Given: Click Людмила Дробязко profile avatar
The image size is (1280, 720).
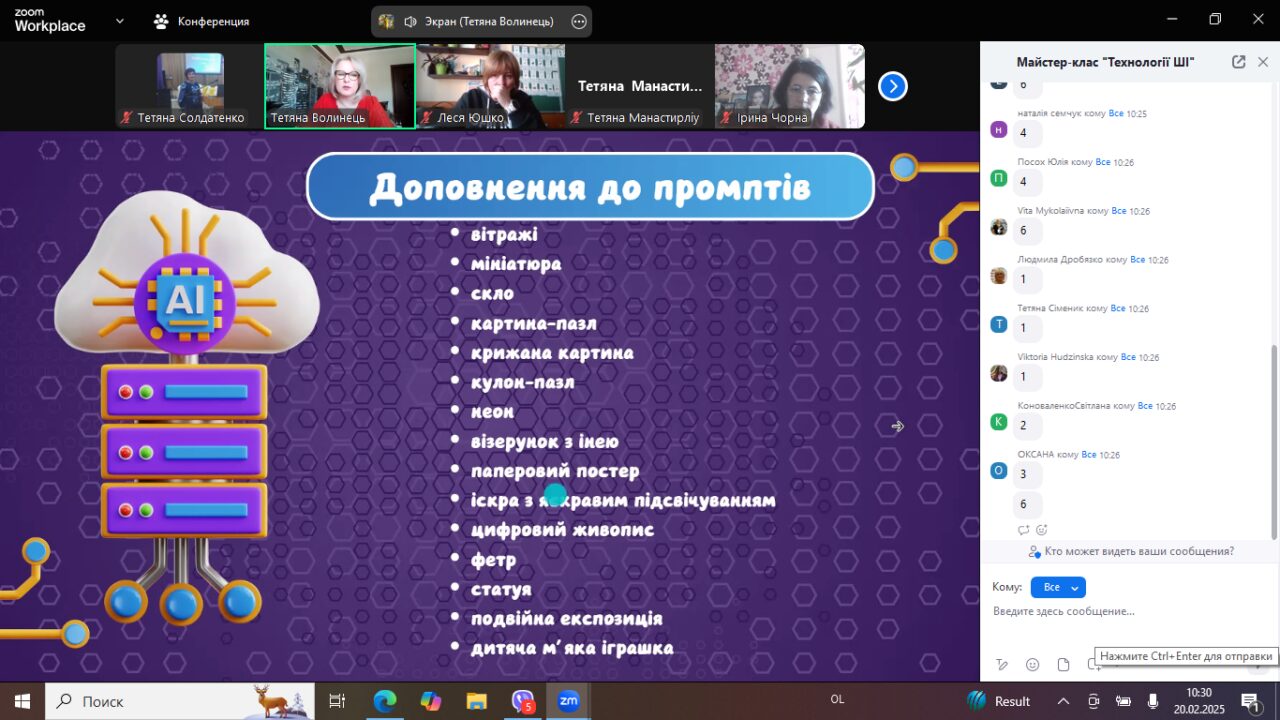Looking at the screenshot, I should pos(998,275).
